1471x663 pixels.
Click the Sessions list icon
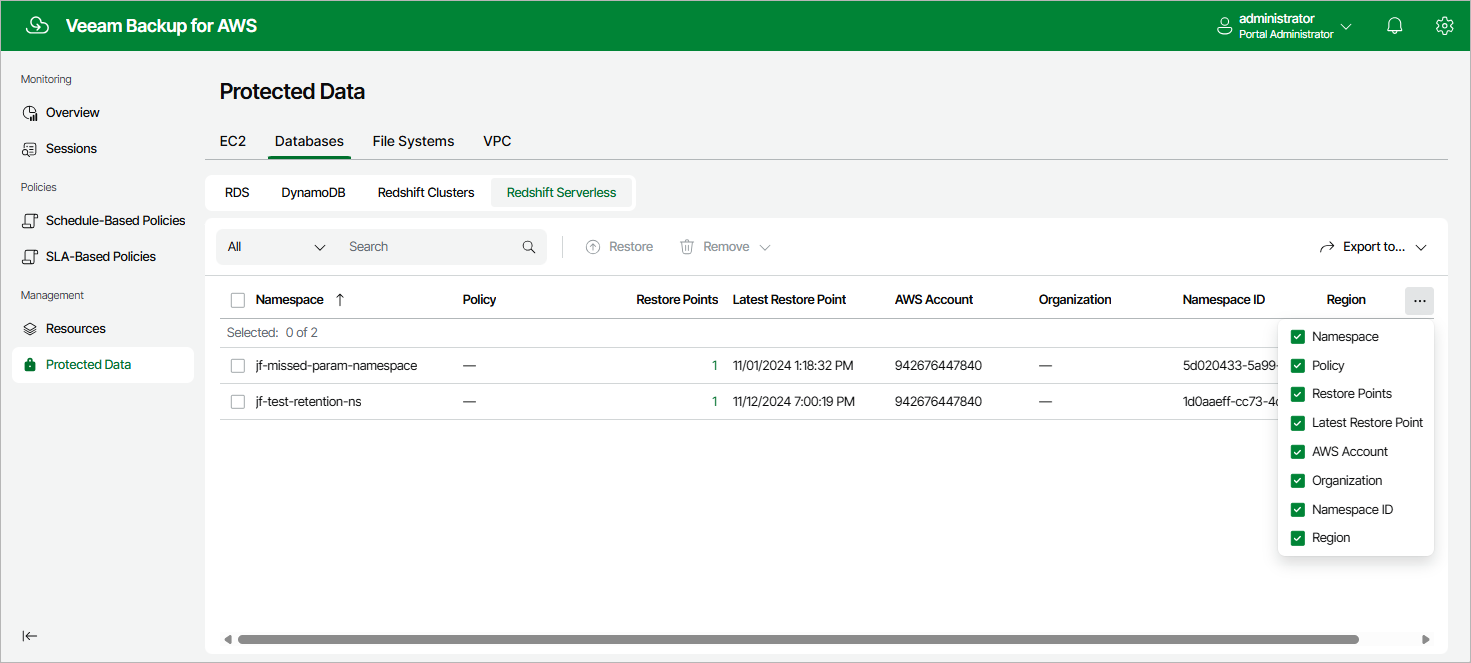(x=30, y=149)
